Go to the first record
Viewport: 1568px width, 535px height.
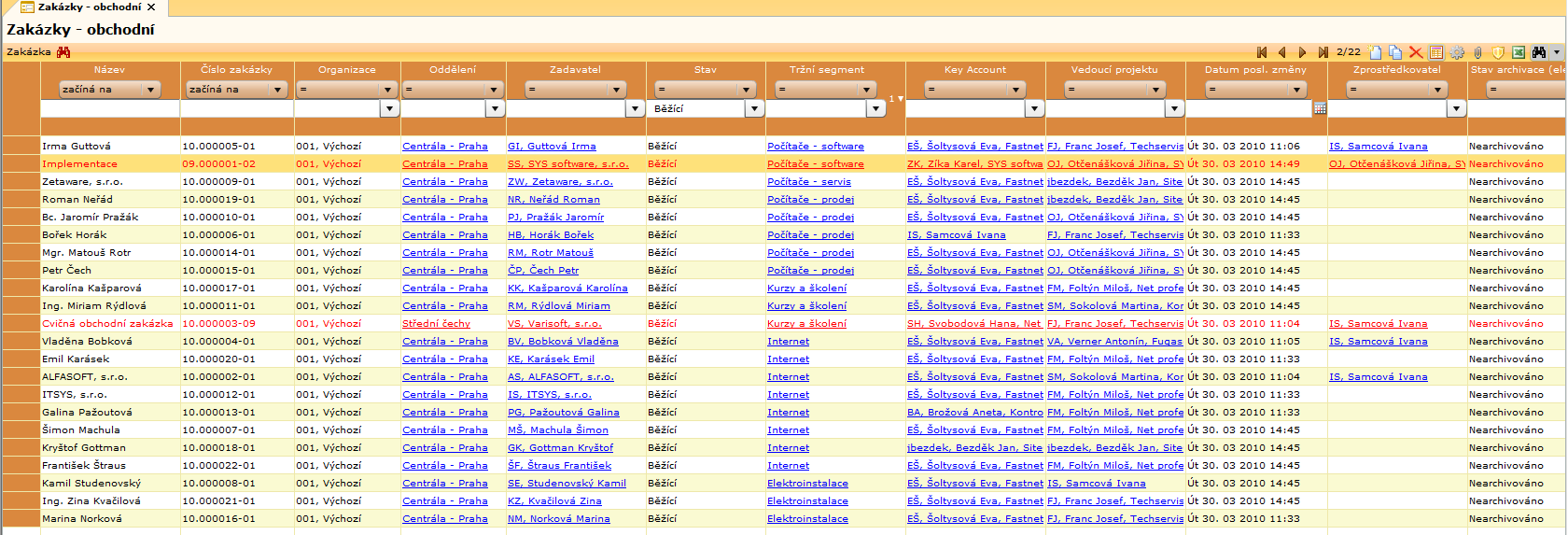(1262, 52)
